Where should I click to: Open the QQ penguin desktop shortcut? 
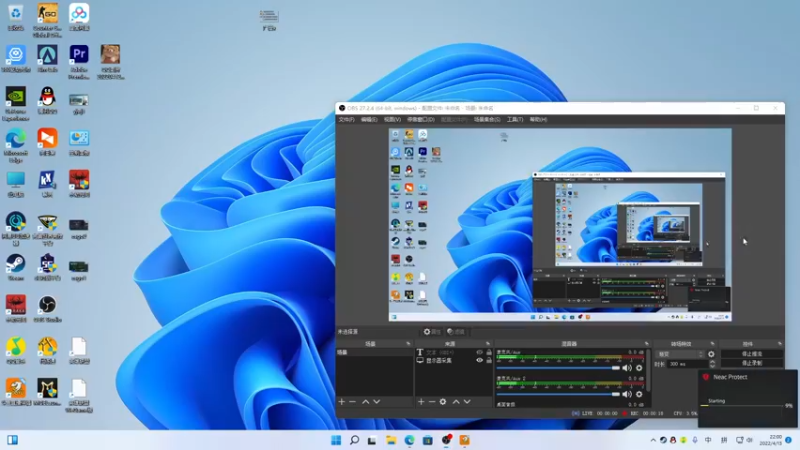tap(47, 99)
